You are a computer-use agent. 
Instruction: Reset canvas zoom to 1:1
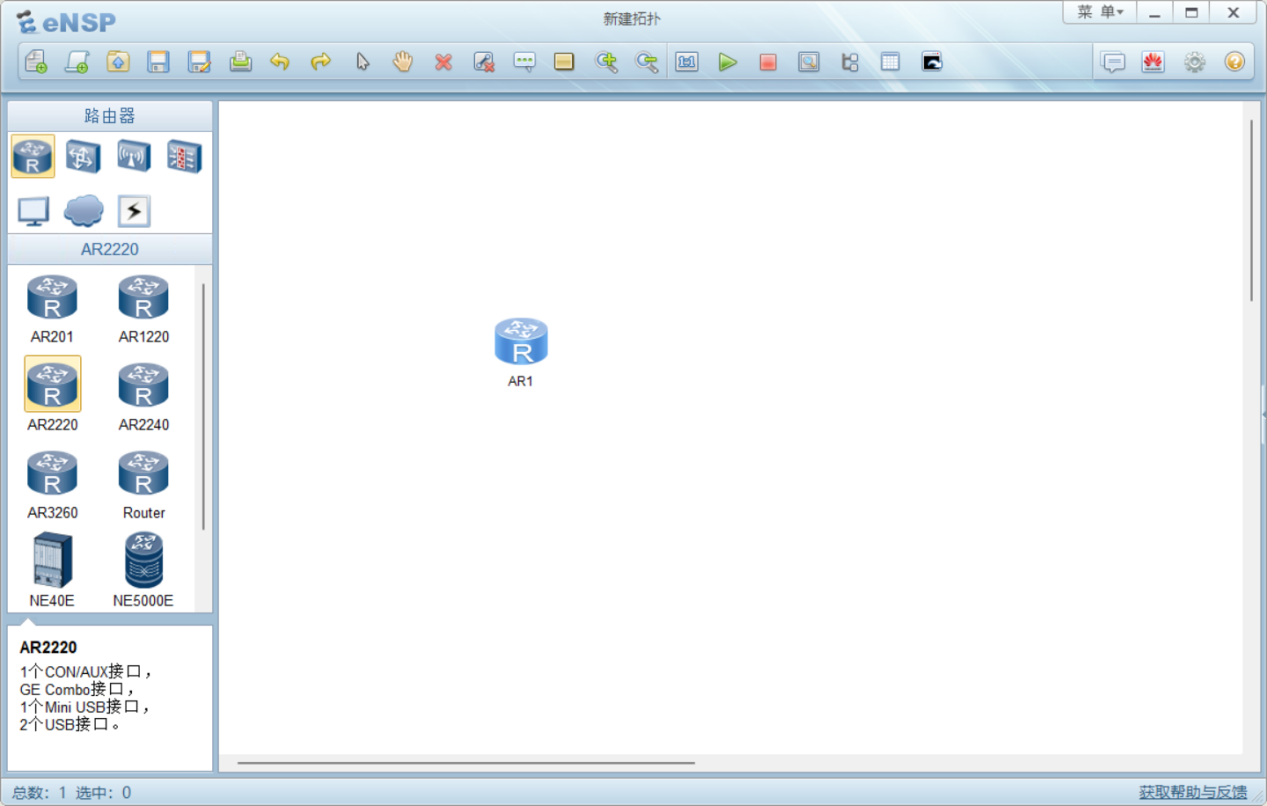tap(687, 62)
